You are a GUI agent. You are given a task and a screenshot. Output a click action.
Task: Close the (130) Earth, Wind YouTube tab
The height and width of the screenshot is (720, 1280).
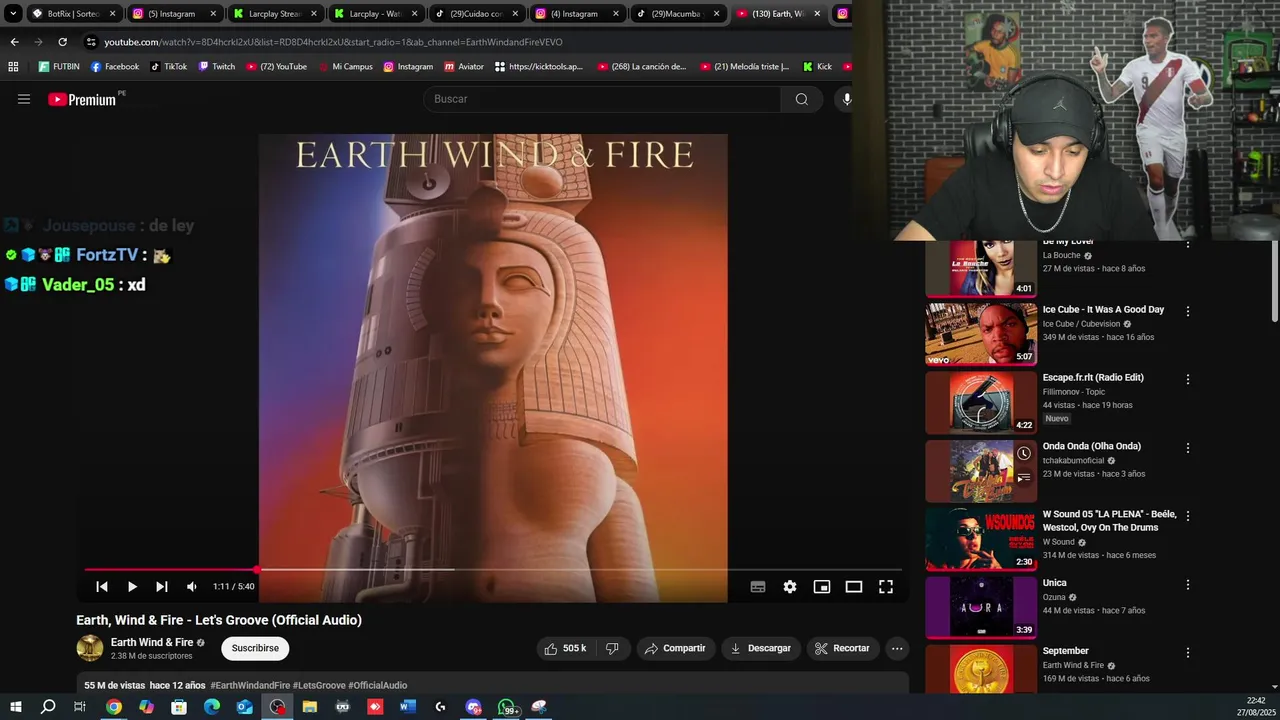coord(817,14)
